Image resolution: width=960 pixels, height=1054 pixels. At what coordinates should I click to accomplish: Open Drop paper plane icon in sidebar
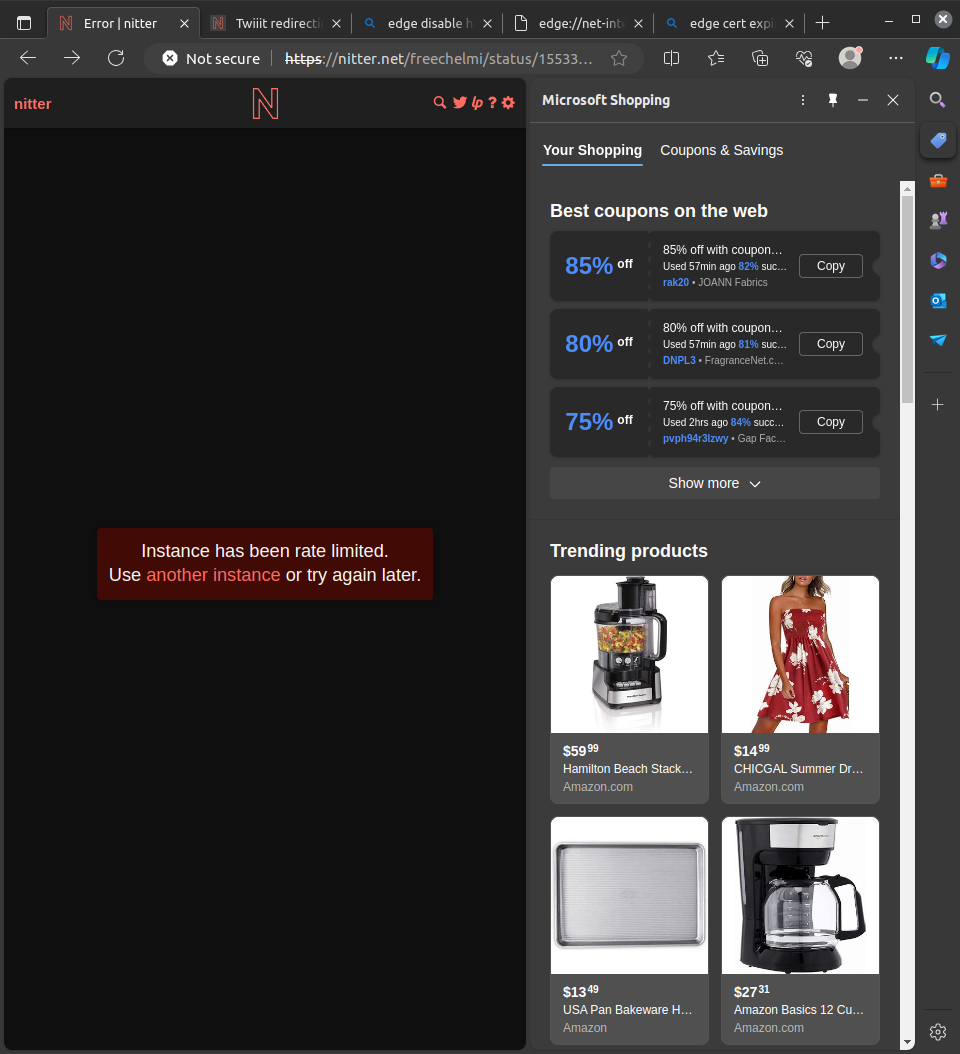tap(938, 340)
